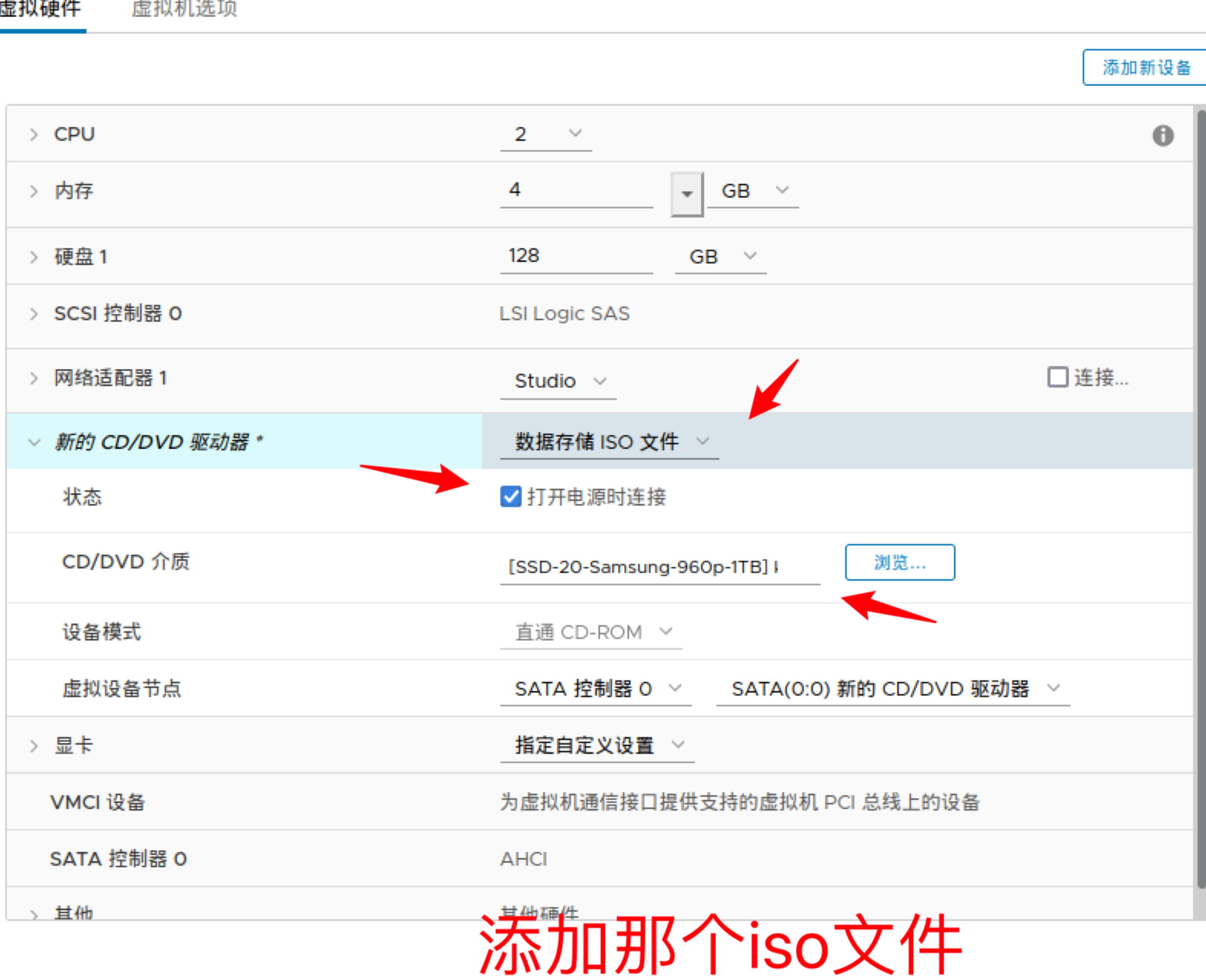Expand the 硬盘 1 row

[x=34, y=257]
